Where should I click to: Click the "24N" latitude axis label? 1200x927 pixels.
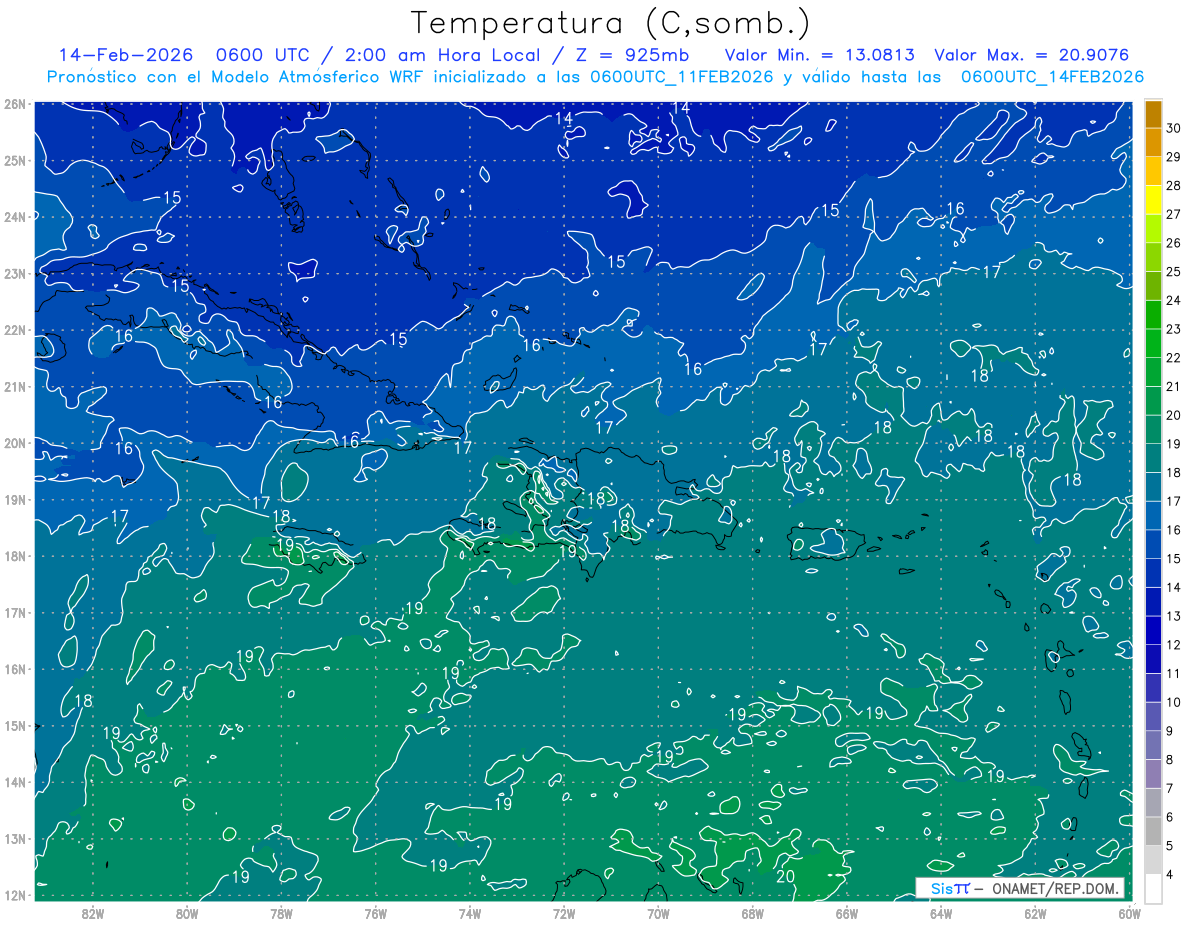pos(14,217)
